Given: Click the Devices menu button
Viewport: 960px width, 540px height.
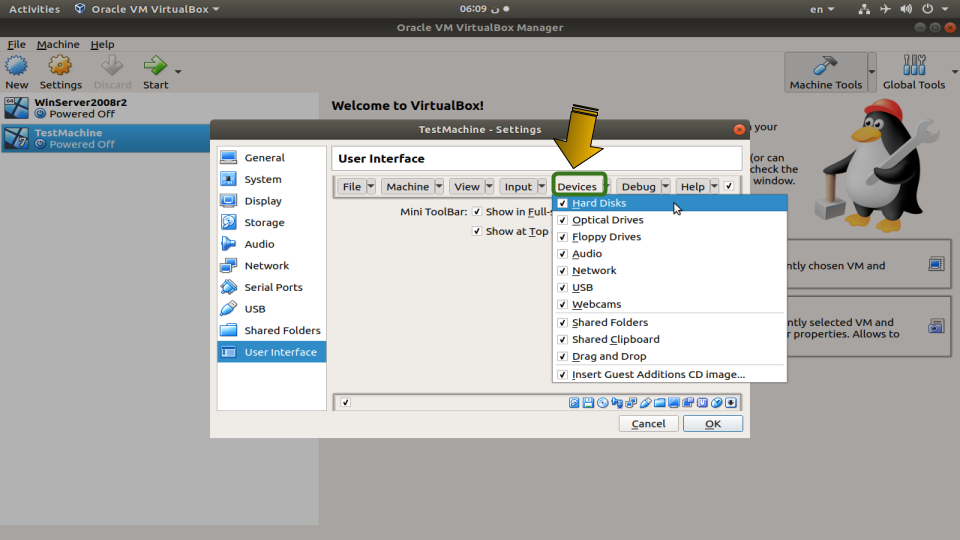Looking at the screenshot, I should coord(577,186).
